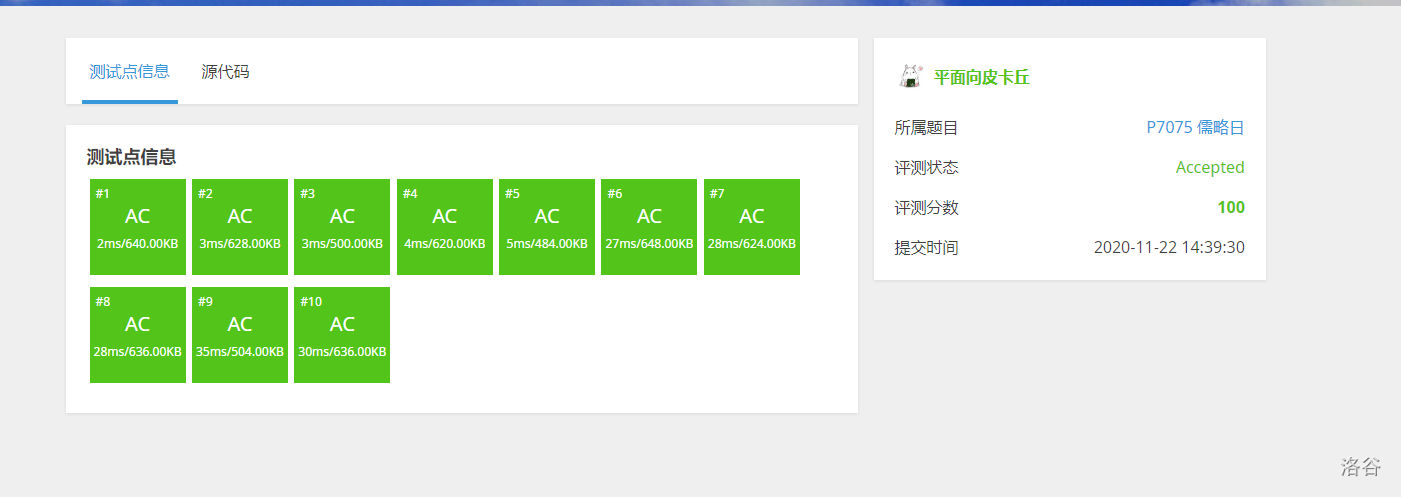Click test case #3 result tile
The width and height of the screenshot is (1401, 497).
pos(342,227)
